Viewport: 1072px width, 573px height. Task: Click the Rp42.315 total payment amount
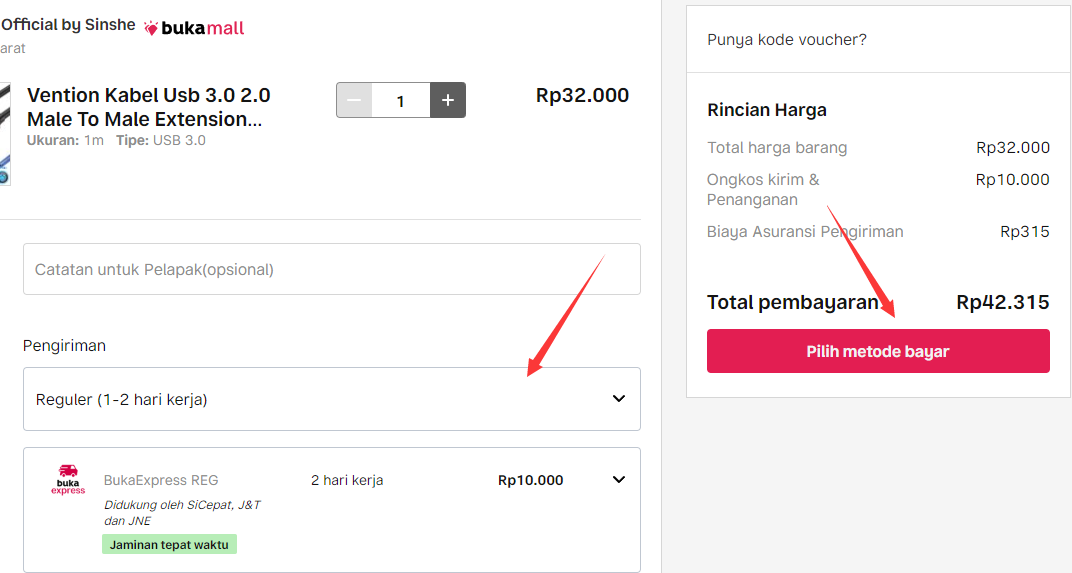pyautogui.click(x=1003, y=302)
